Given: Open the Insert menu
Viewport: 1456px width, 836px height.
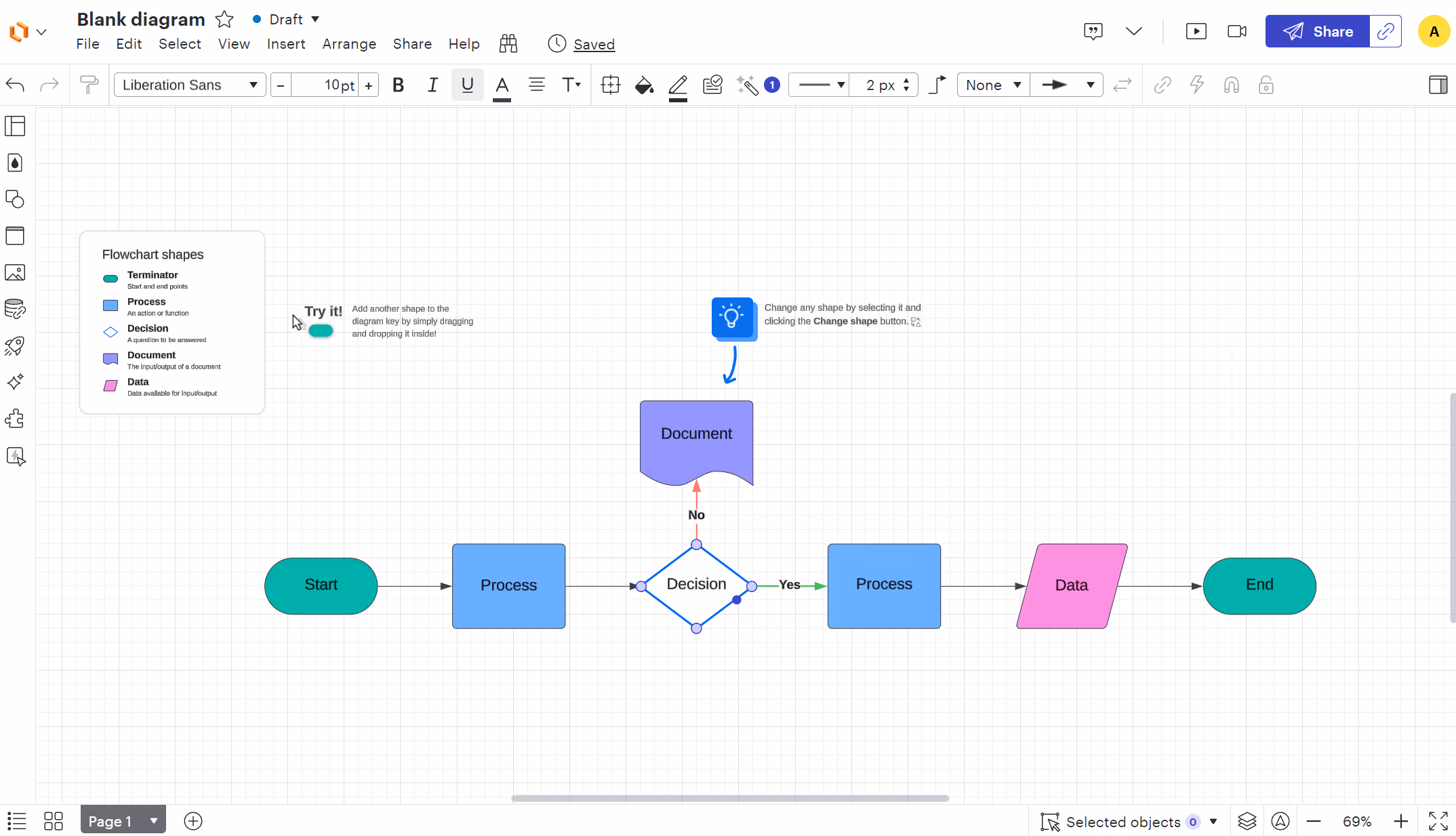Looking at the screenshot, I should point(285,44).
